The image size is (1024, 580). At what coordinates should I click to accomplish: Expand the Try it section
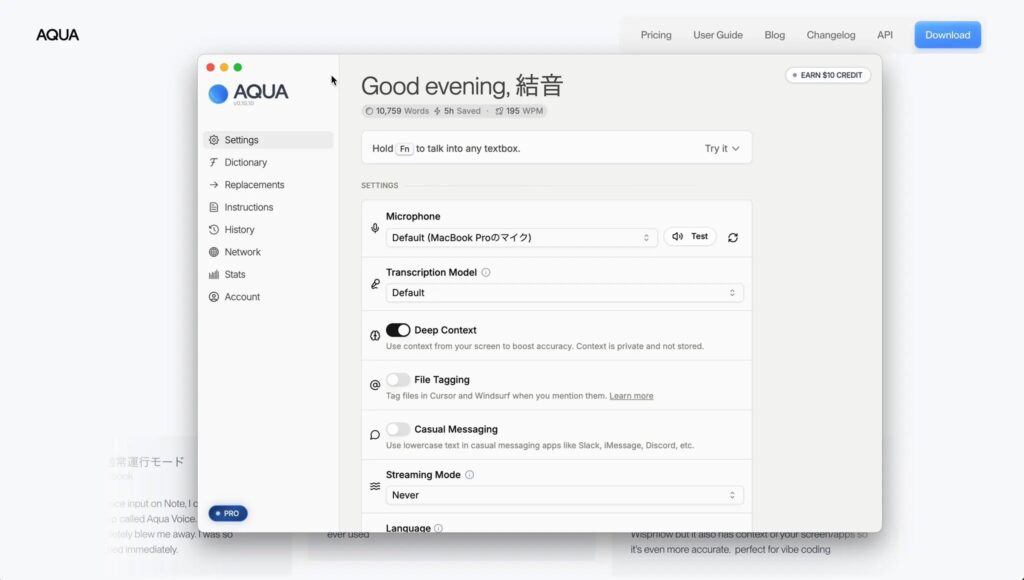coord(722,148)
